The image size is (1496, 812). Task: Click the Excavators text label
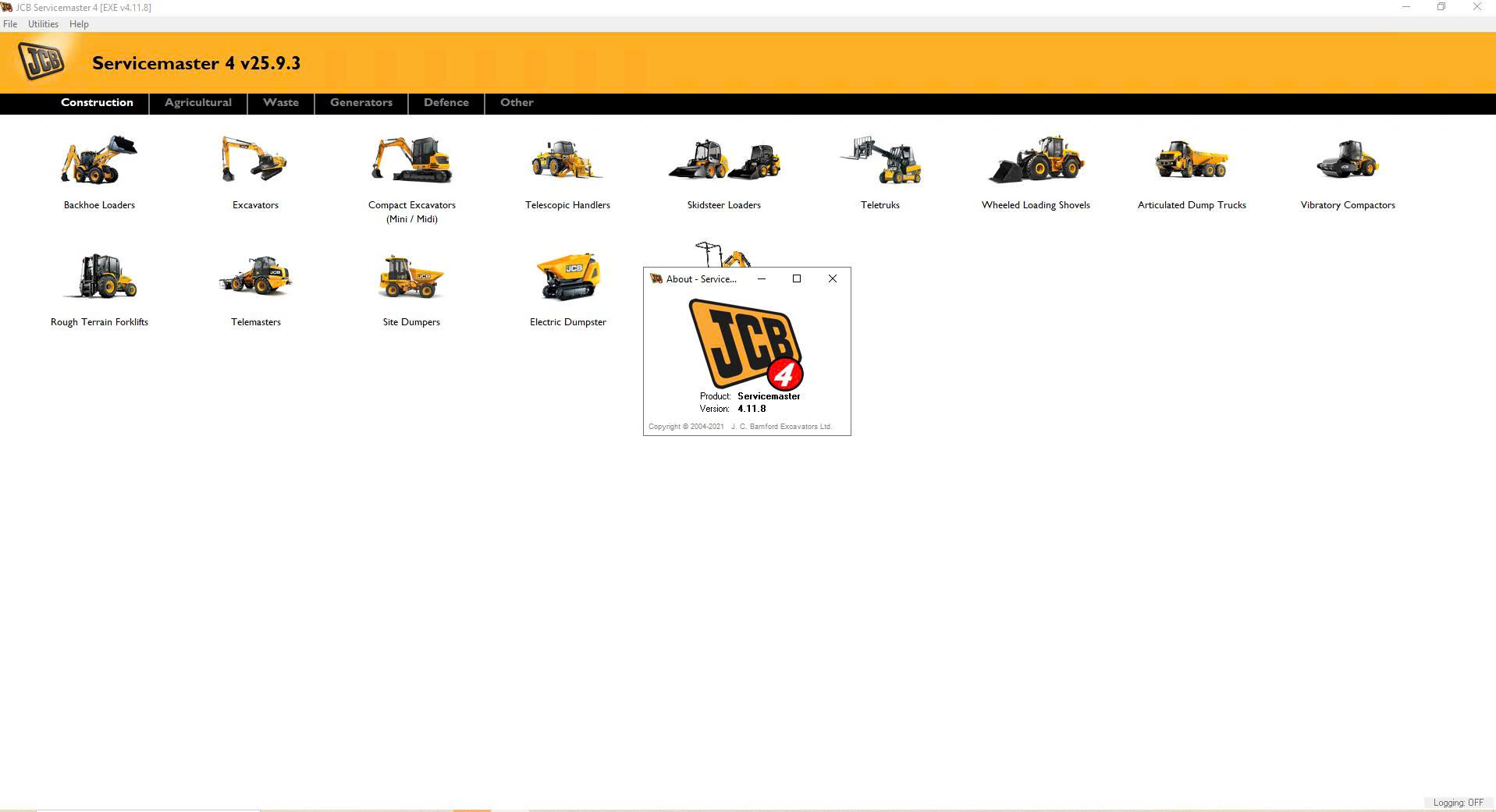pos(255,205)
